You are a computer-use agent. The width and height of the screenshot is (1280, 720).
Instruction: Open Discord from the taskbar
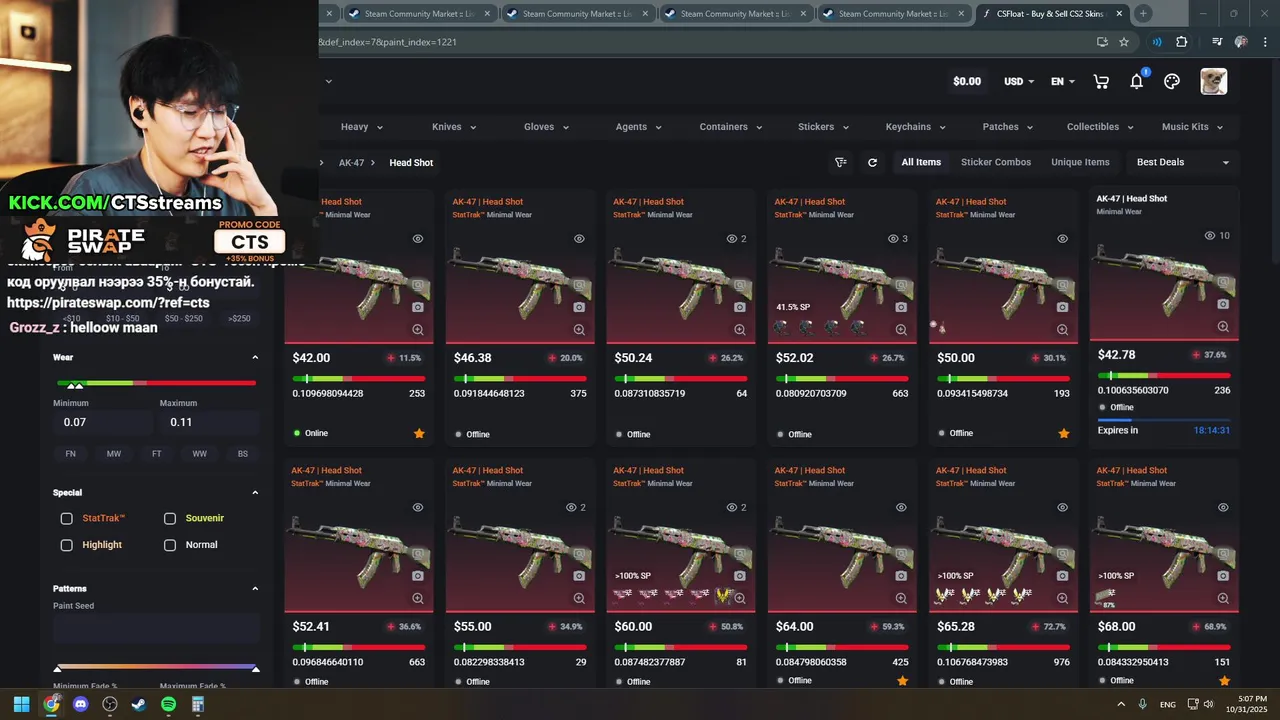click(80, 704)
